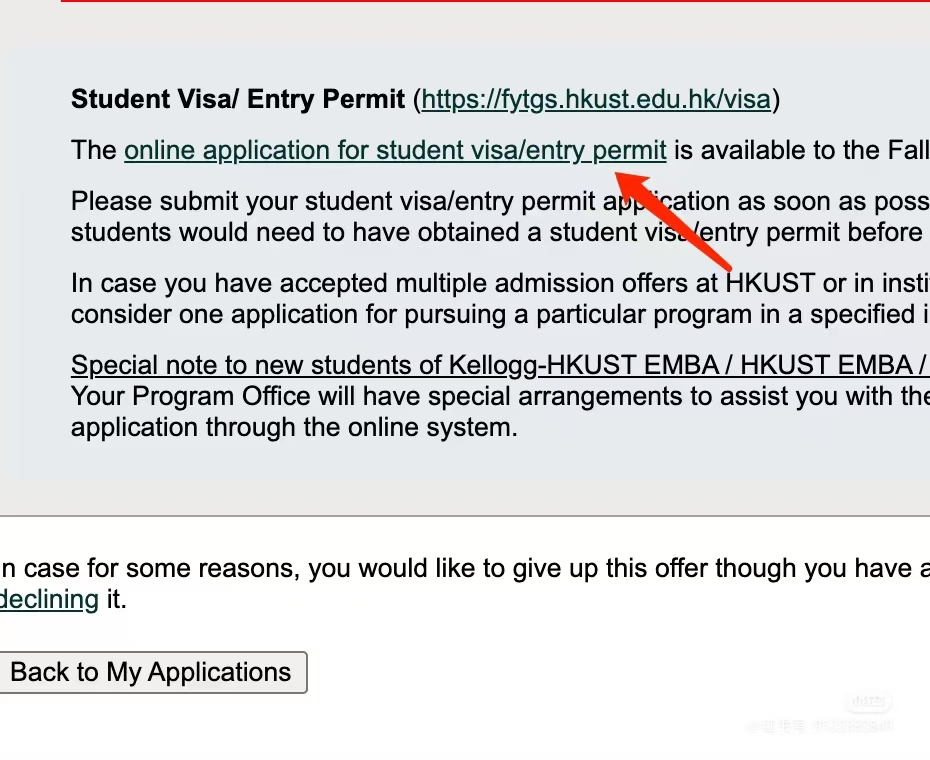Click the 'students would need to have obtained' line

(500, 233)
